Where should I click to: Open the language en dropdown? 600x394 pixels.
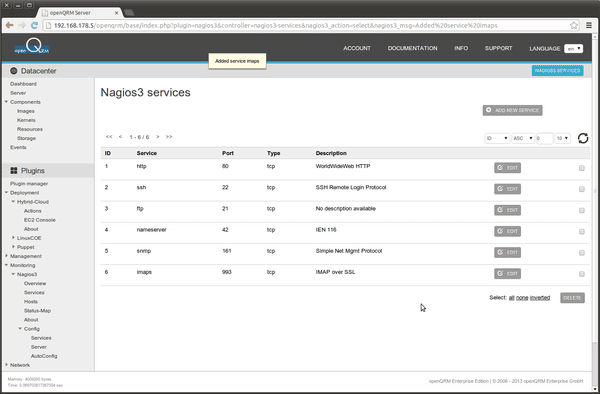[574, 49]
